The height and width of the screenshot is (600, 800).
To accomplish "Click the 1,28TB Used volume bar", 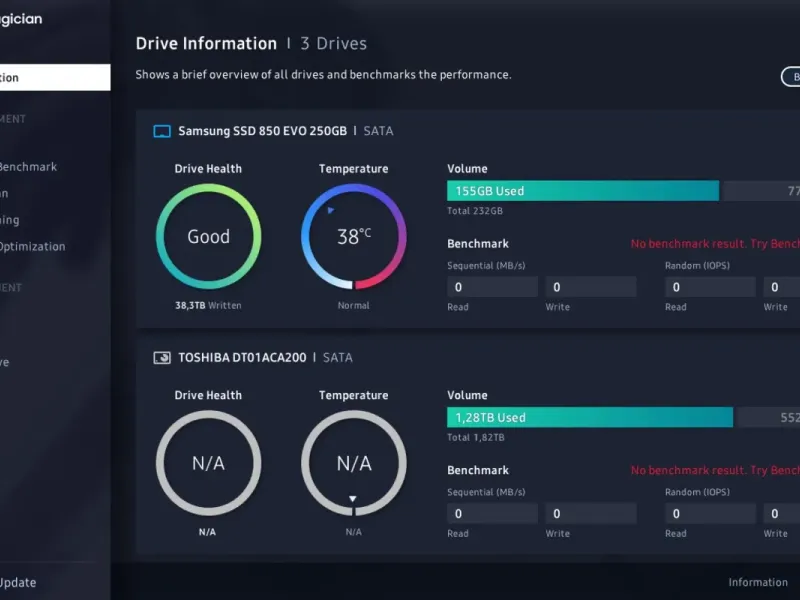I will coord(590,417).
